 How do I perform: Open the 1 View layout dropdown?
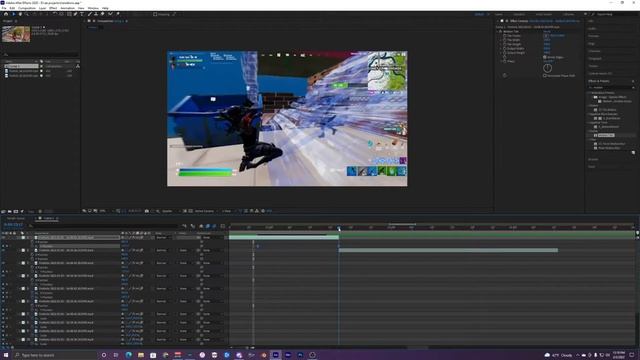[227, 211]
